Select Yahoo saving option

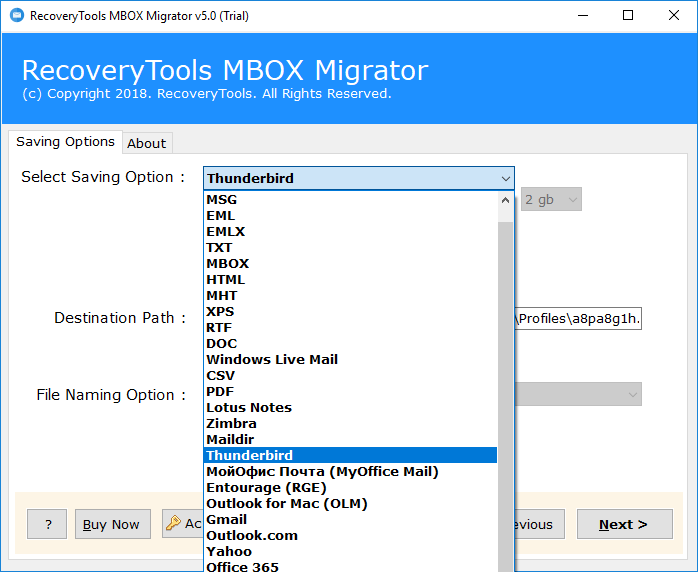click(350, 552)
